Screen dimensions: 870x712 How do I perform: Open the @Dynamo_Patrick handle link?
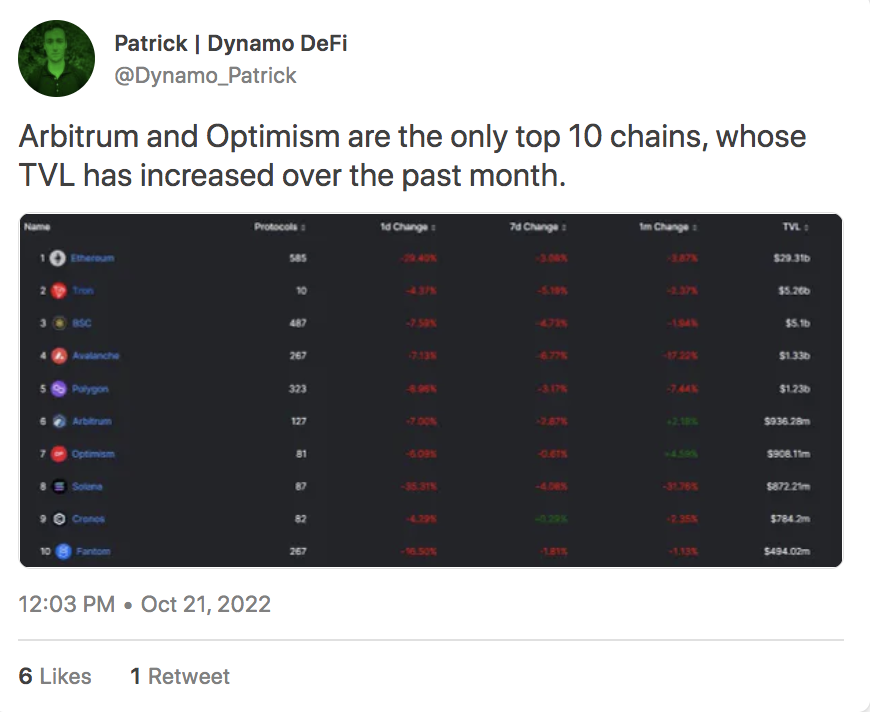[x=205, y=75]
